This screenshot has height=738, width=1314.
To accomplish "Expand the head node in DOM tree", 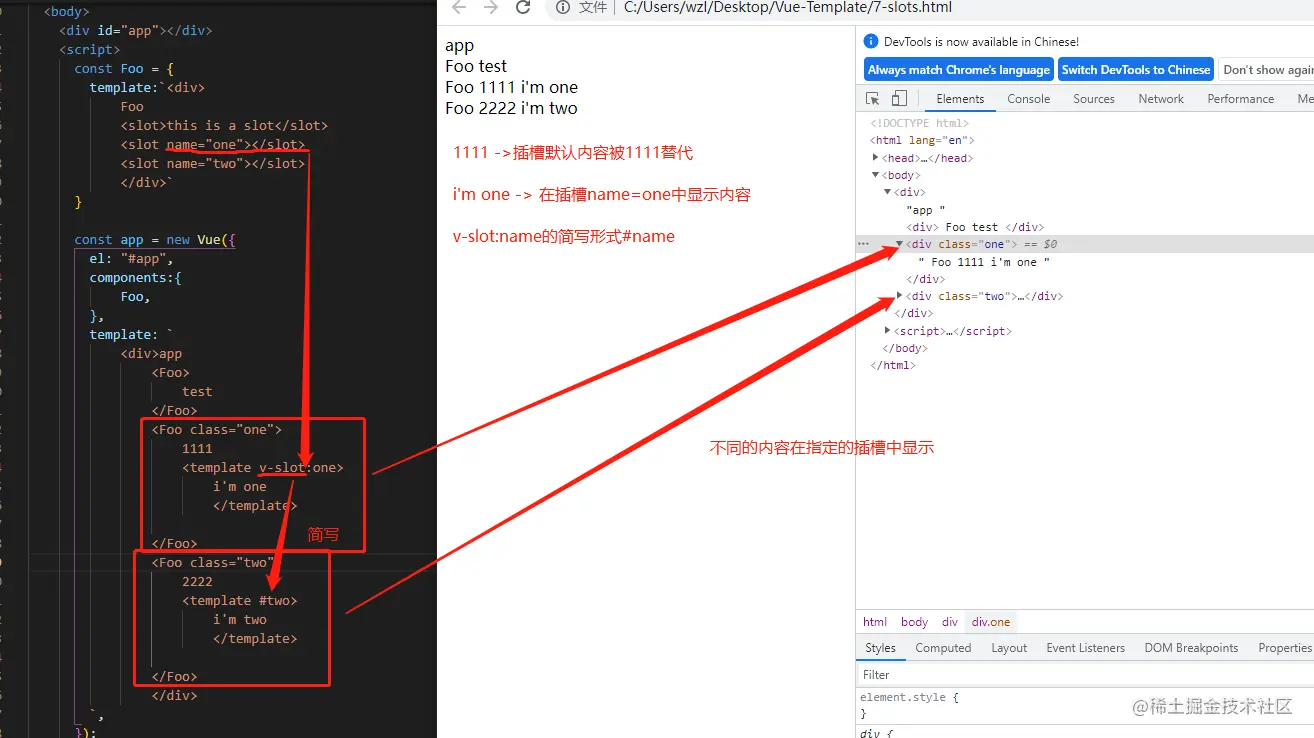I will (876, 158).
